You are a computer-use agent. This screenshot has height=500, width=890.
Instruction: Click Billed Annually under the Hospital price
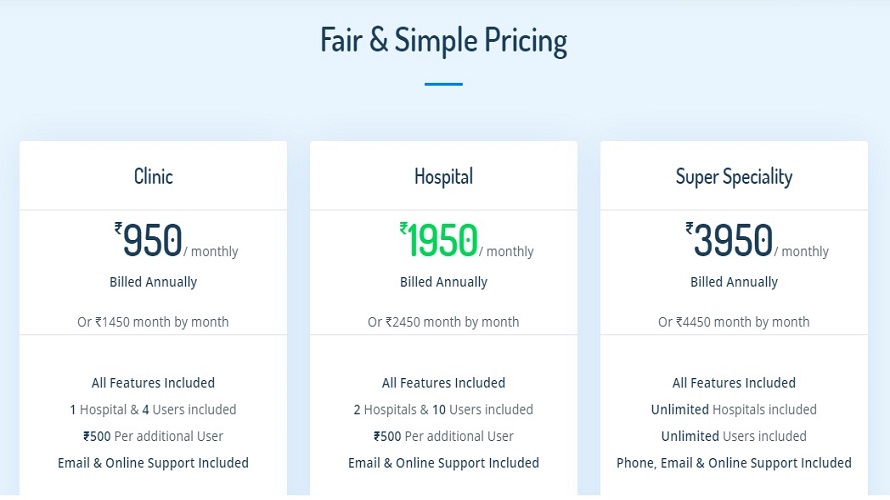click(444, 282)
